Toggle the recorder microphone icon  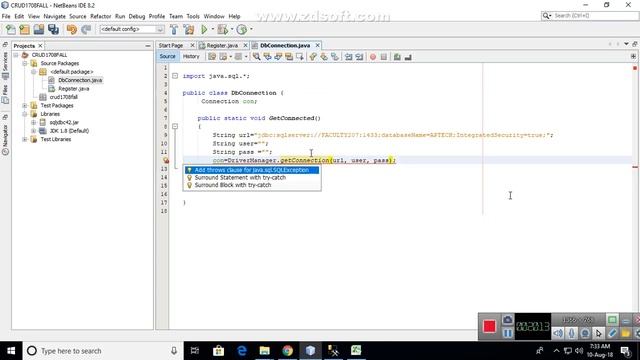click(x=571, y=333)
